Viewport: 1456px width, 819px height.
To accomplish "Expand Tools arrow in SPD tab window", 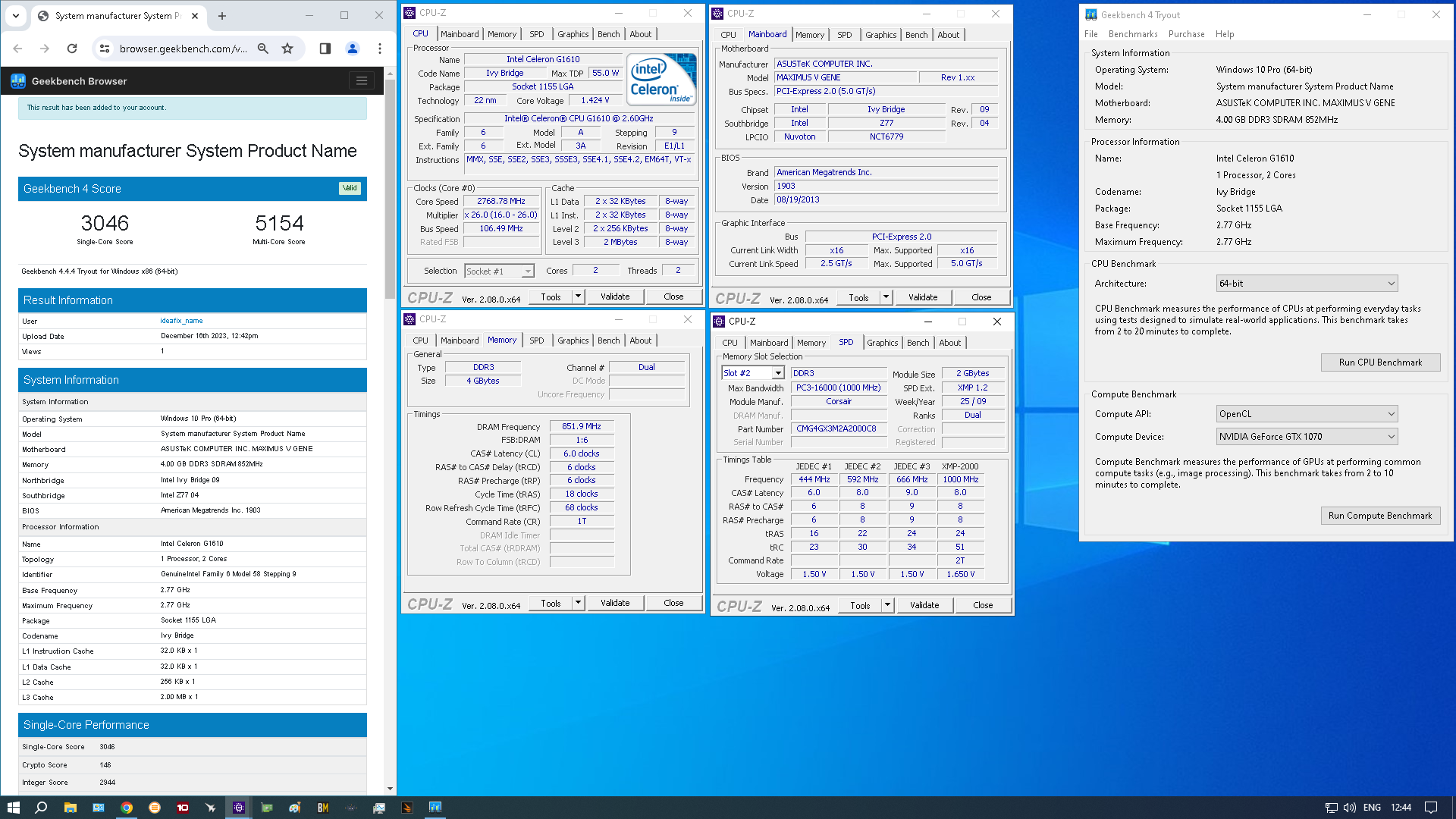I will [x=887, y=605].
